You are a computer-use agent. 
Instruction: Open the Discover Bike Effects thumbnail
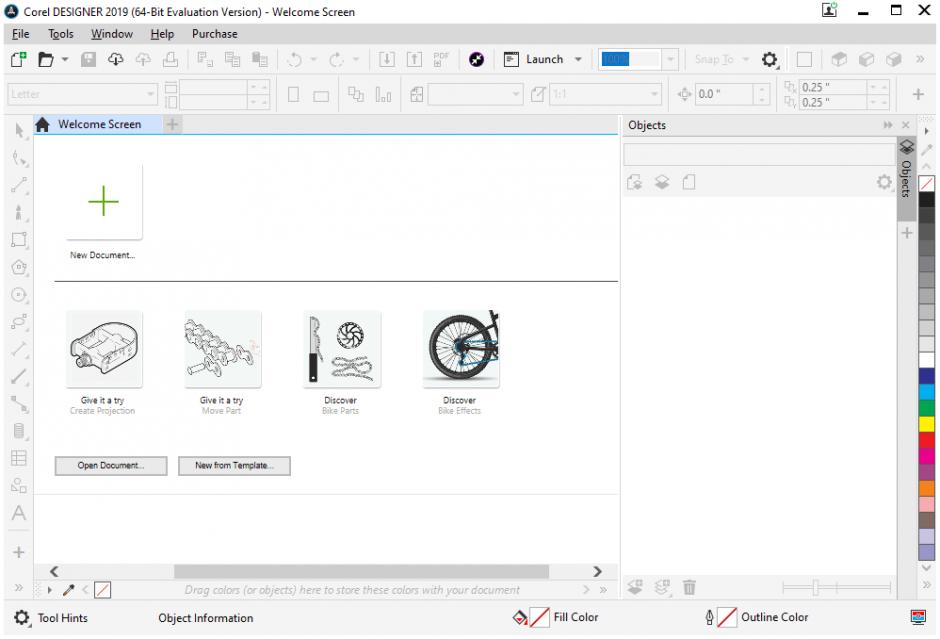pyautogui.click(x=460, y=349)
